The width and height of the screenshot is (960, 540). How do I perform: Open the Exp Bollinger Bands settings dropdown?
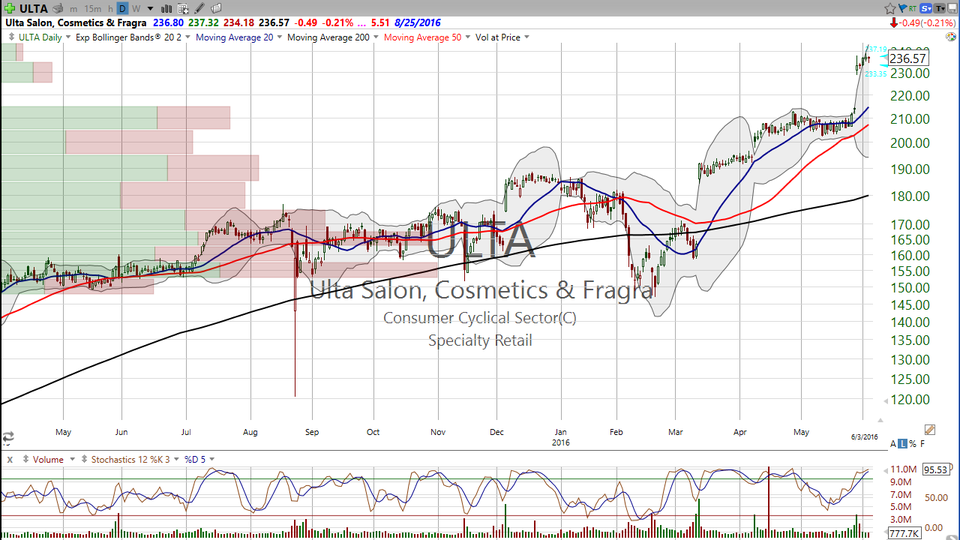(187, 38)
